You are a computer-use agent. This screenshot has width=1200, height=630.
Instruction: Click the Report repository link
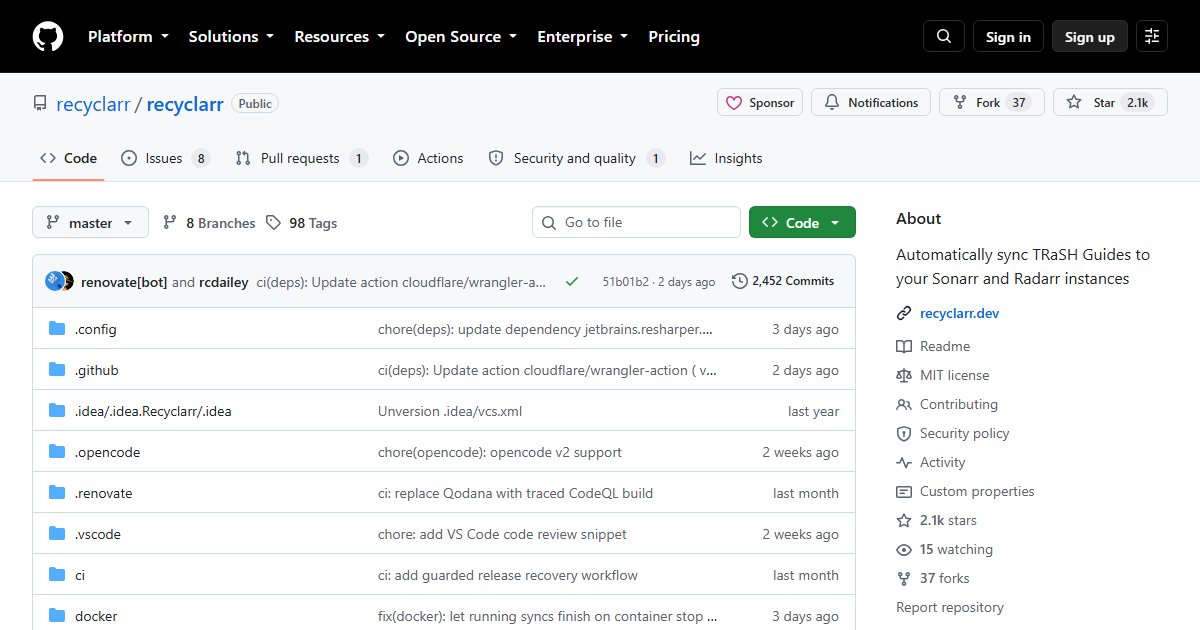click(950, 607)
